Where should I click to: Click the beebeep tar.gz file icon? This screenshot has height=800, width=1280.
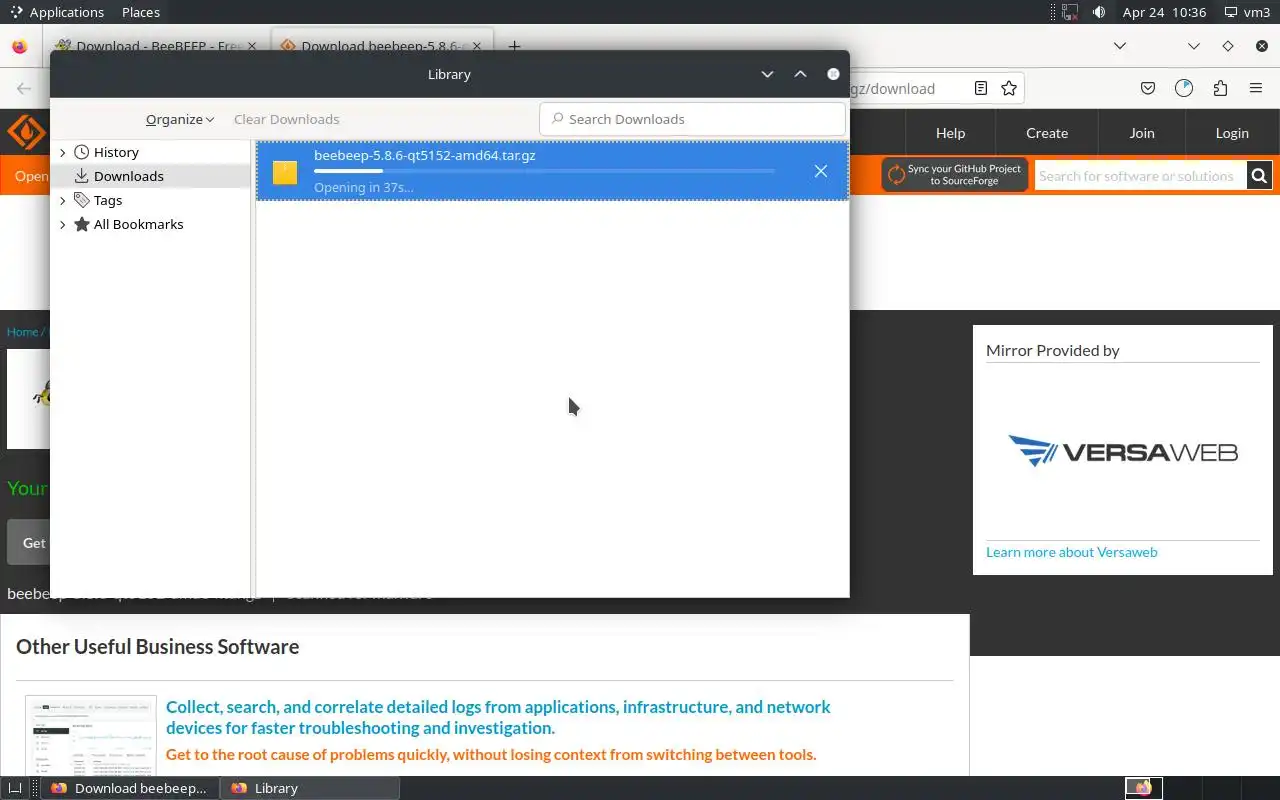click(x=285, y=172)
